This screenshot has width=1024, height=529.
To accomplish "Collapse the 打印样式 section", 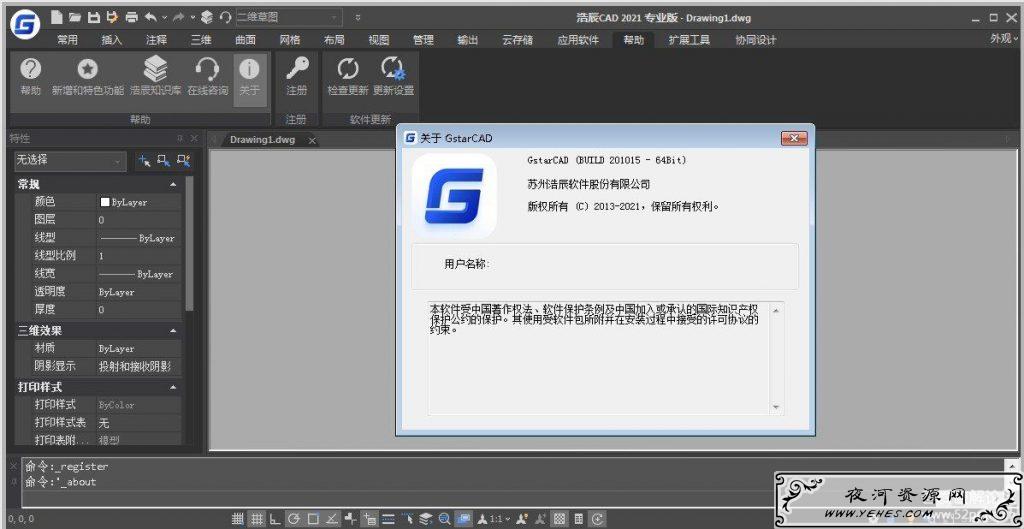I will 173,387.
